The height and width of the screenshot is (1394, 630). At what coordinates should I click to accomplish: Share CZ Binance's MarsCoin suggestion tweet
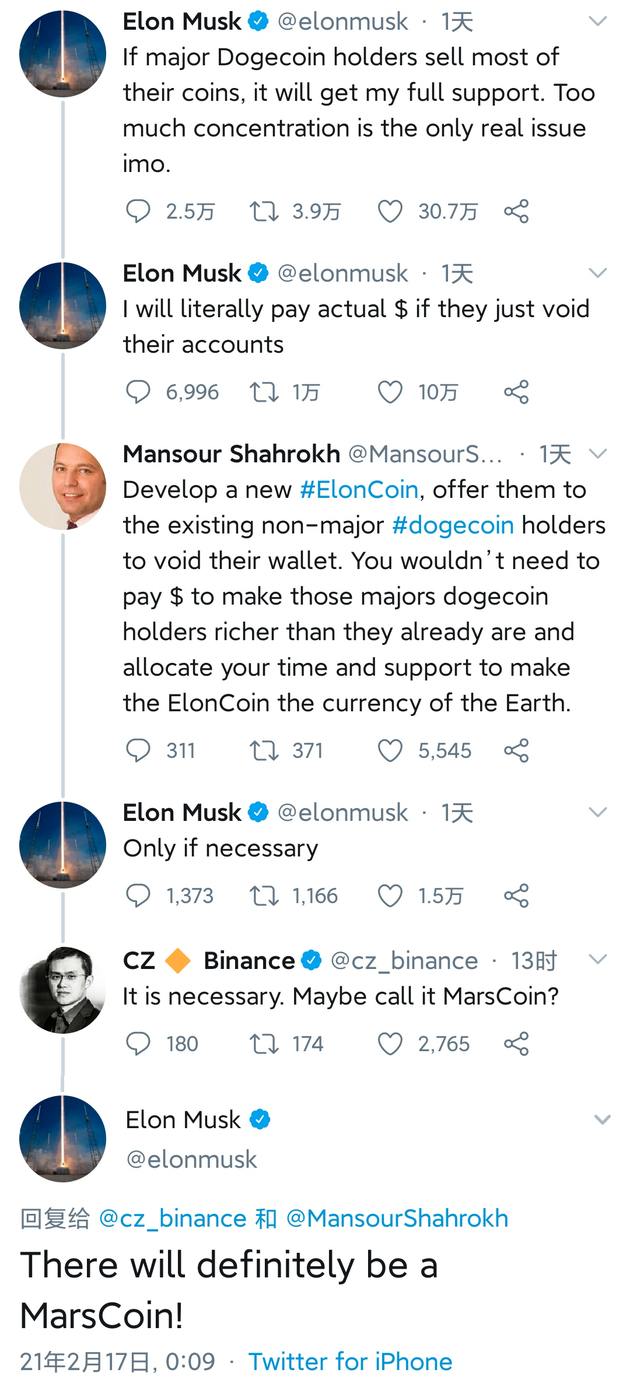(x=516, y=1044)
